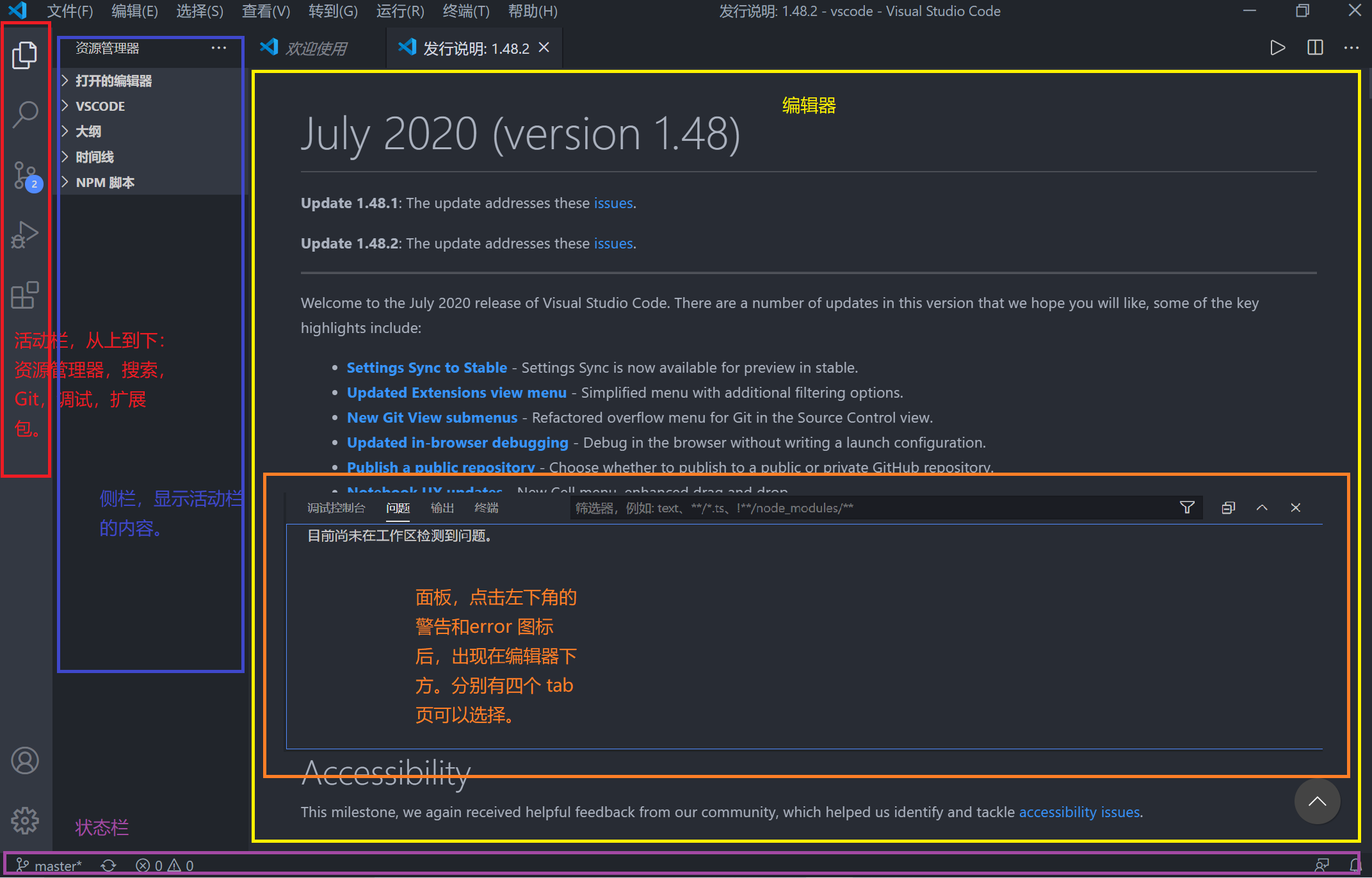Viewport: 1372px width, 878px height.
Task: Open the 终端(T) menu
Action: (466, 11)
